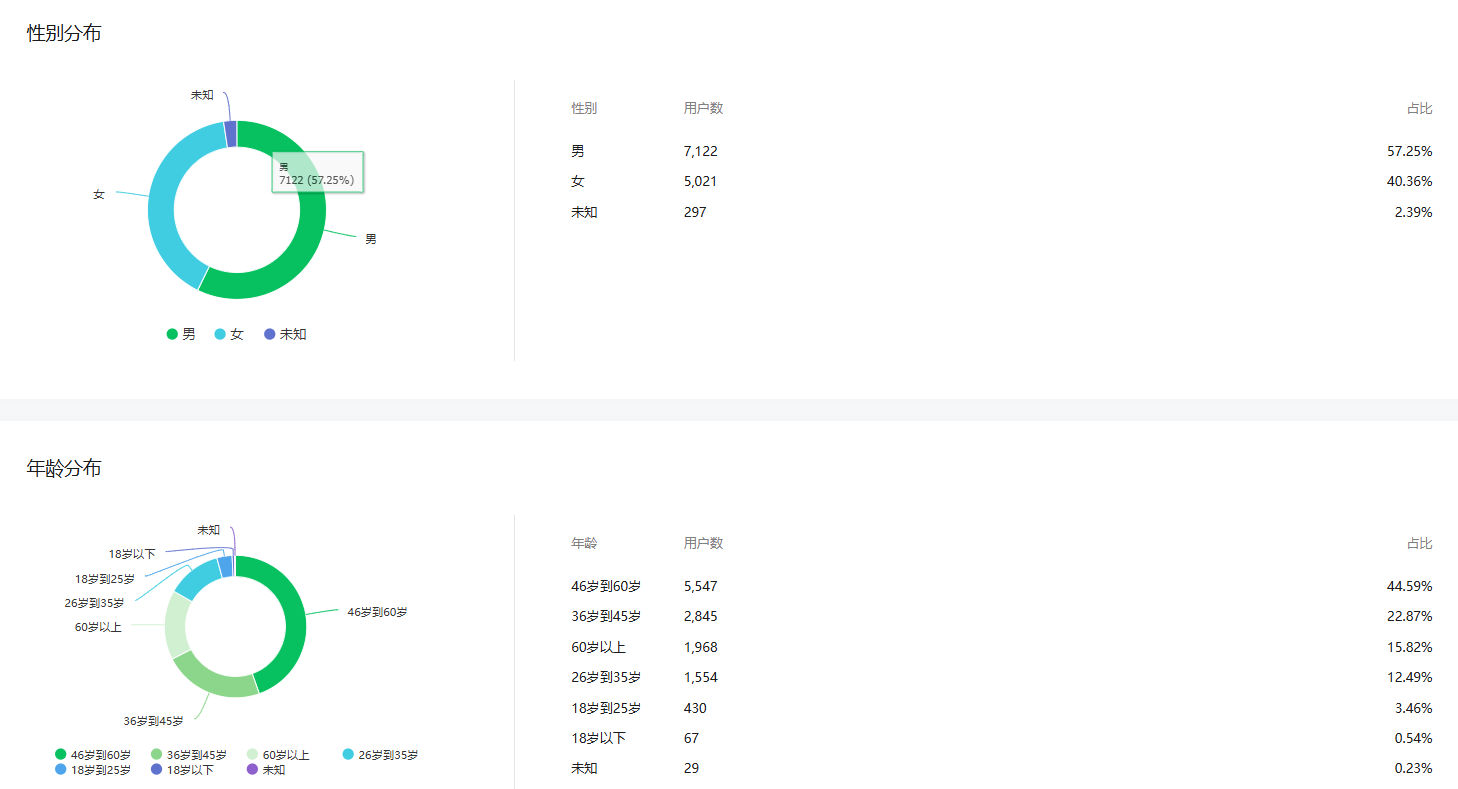This screenshot has height=789, width=1458.
Task: Select 36岁到45岁 row in age table
Action: pyautogui.click(x=606, y=616)
